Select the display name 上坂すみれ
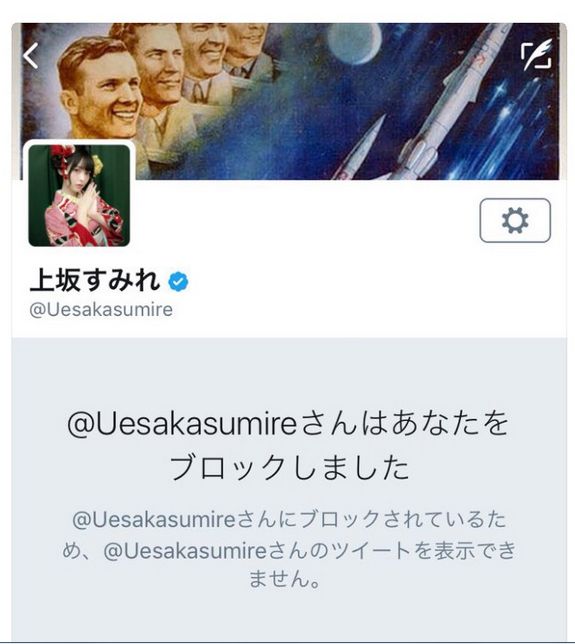Image resolution: width=575 pixels, height=644 pixels. click(x=95, y=281)
